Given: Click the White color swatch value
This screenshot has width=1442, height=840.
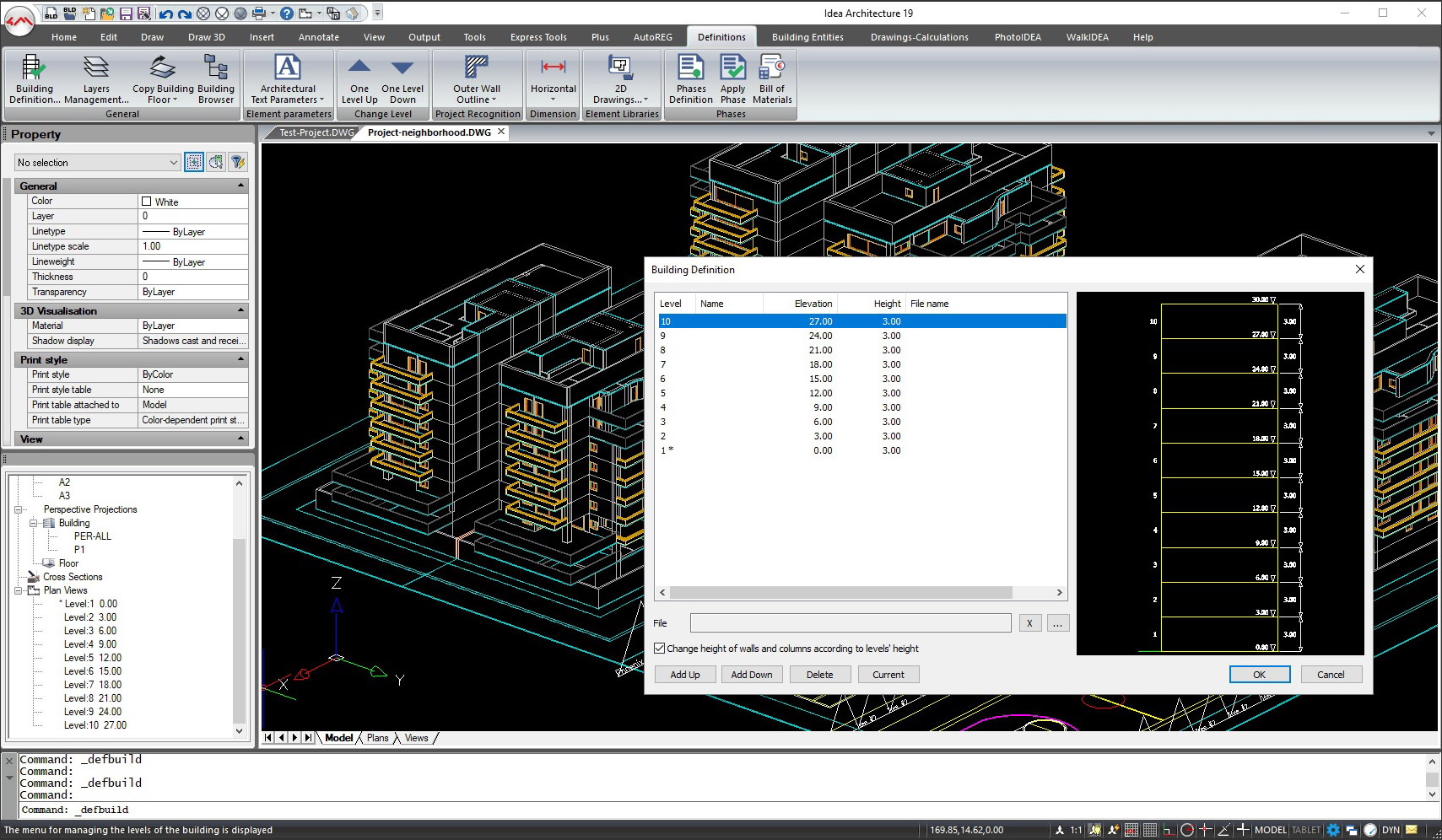Looking at the screenshot, I should pyautogui.click(x=193, y=202).
